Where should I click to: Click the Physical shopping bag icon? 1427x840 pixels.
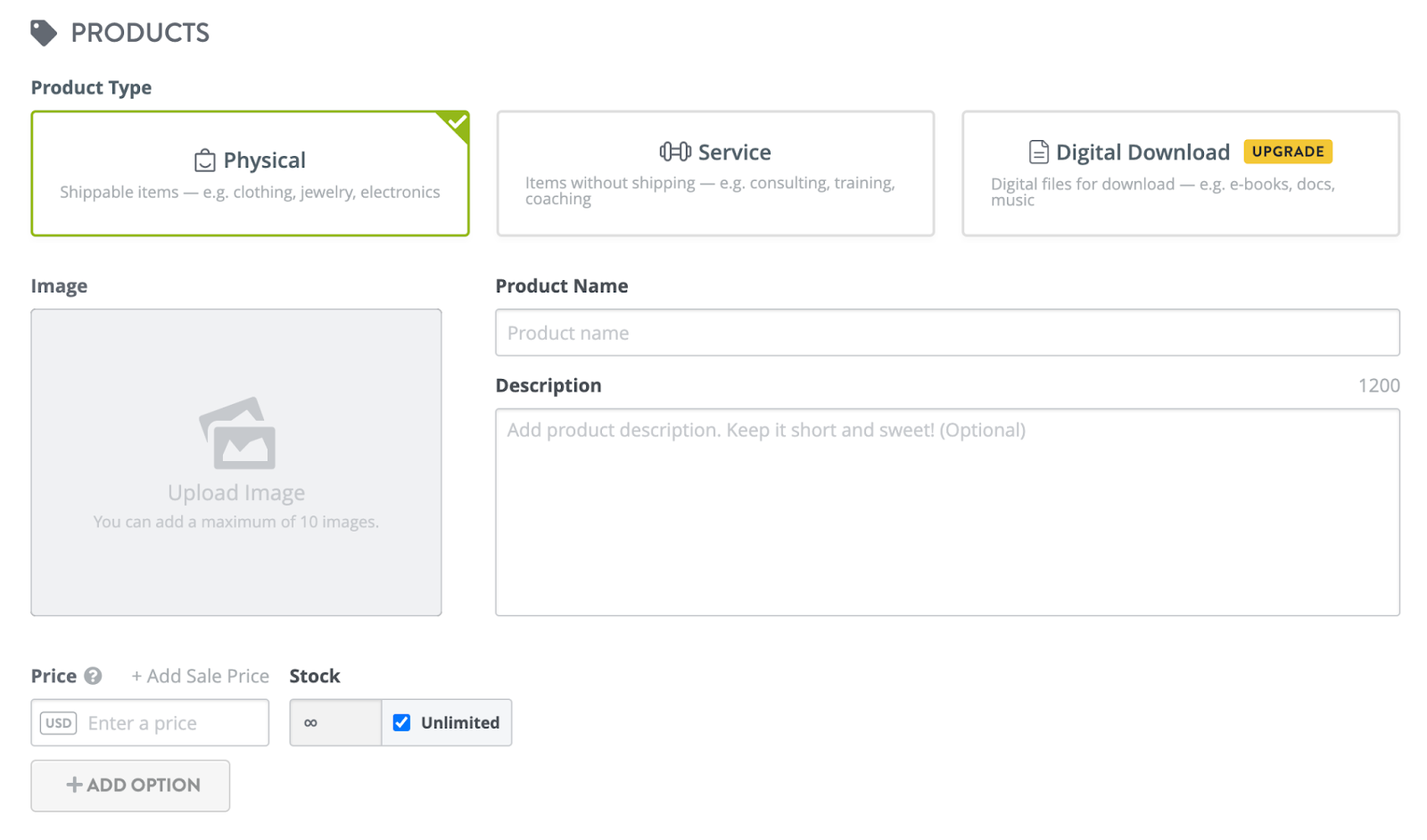[205, 161]
